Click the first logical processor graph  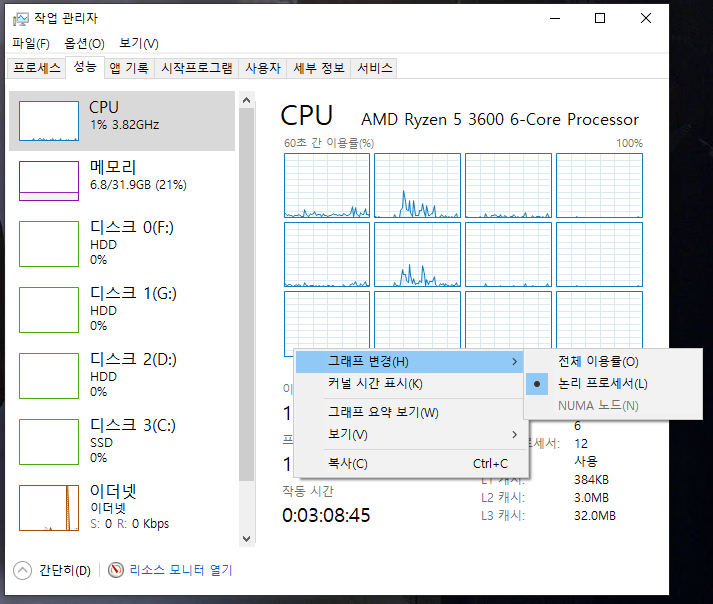point(327,186)
